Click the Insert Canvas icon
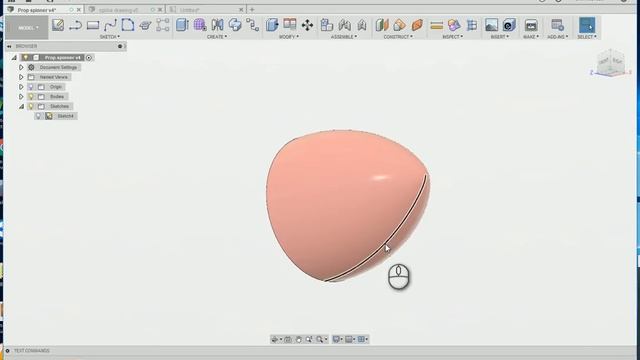 click(509, 25)
